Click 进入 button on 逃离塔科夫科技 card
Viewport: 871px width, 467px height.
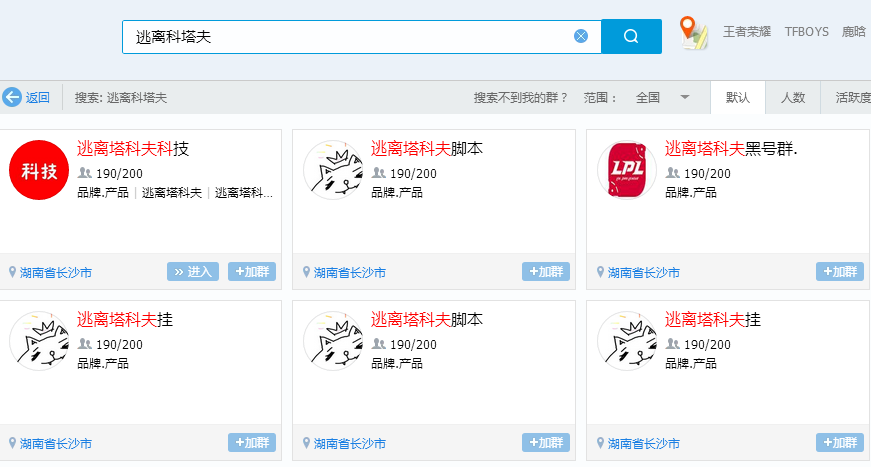coord(193,272)
